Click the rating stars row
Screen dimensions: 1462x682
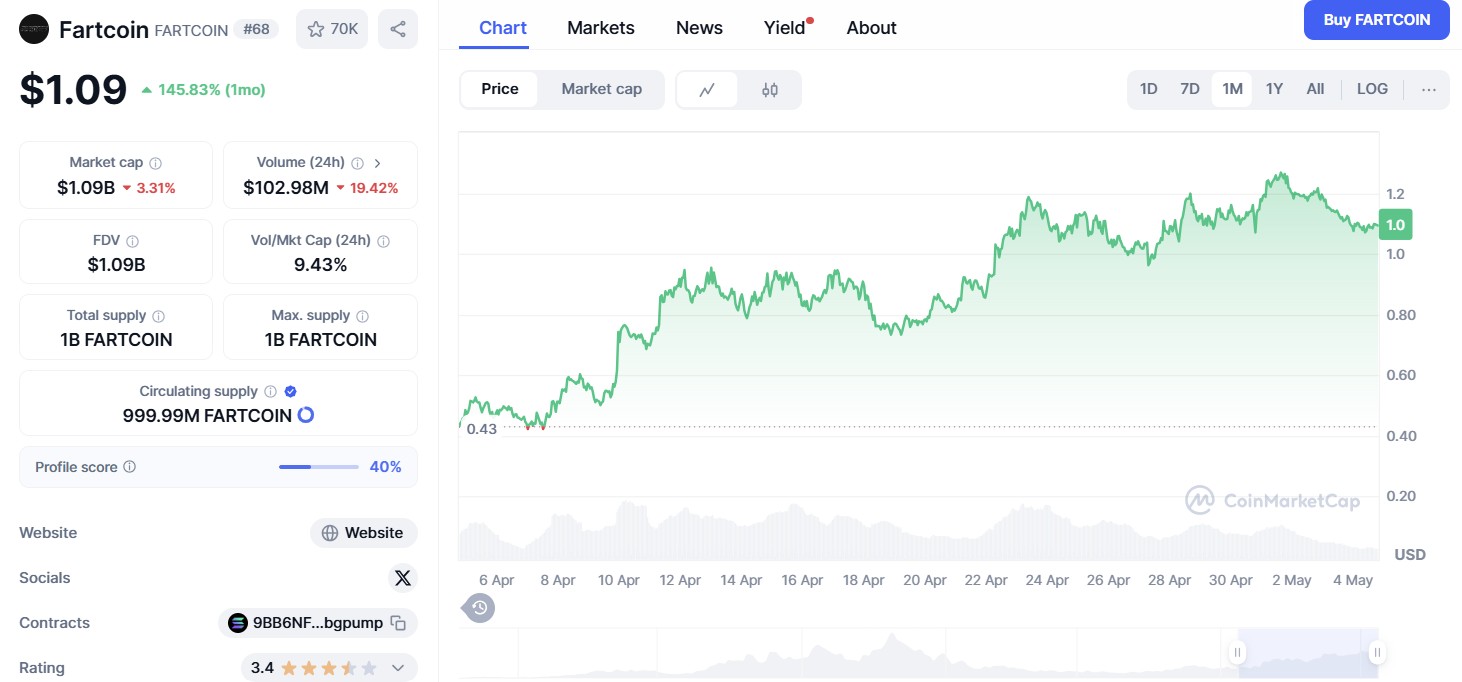329,668
